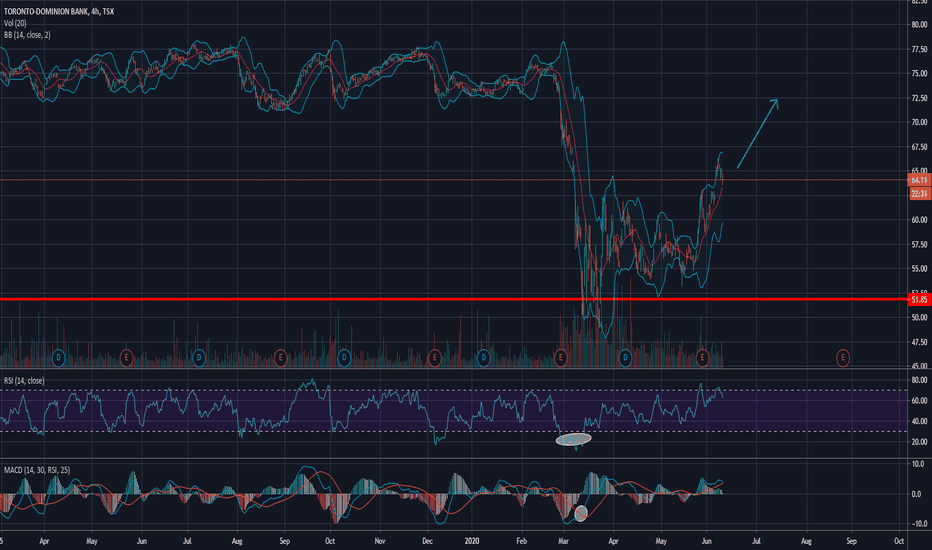This screenshot has height=550, width=932.
Task: Click the Nov label on the time axis
Action: pyautogui.click(x=380, y=541)
